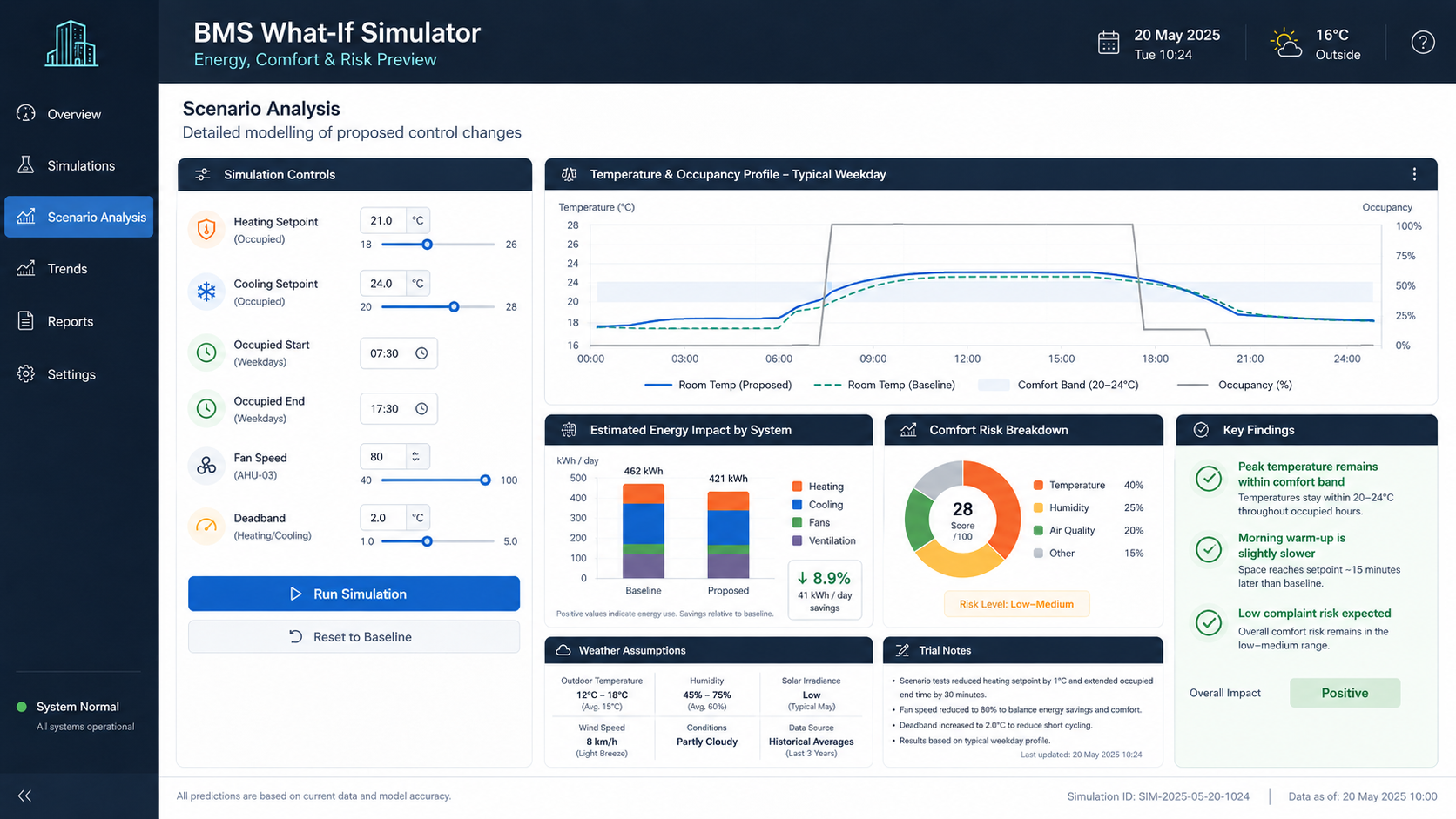The image size is (1456, 819).
Task: Click the Key Findings checkmark header icon
Action: pyautogui.click(x=1201, y=430)
